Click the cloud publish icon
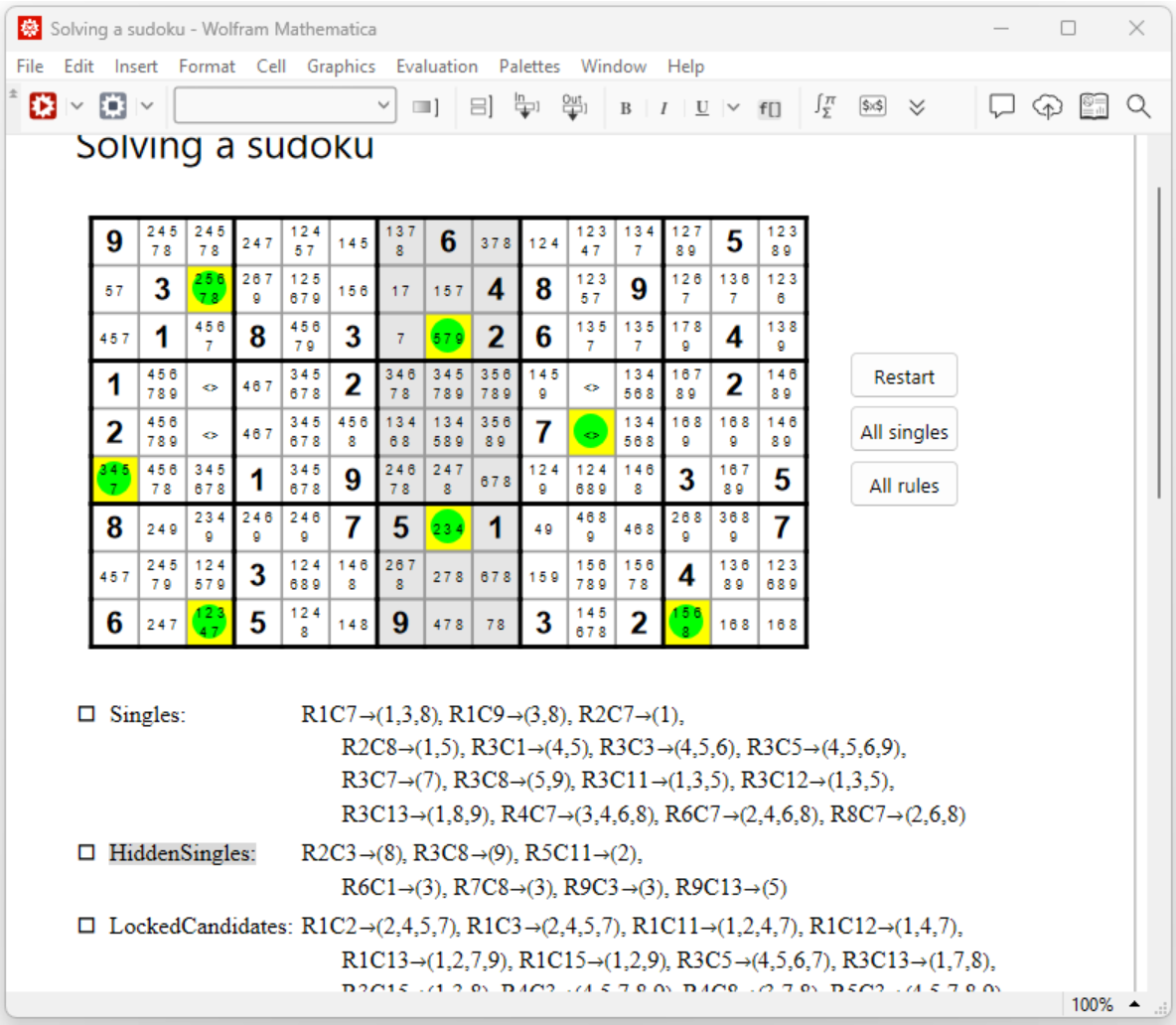Screen dimensions: 1176x1025 (x=1047, y=106)
